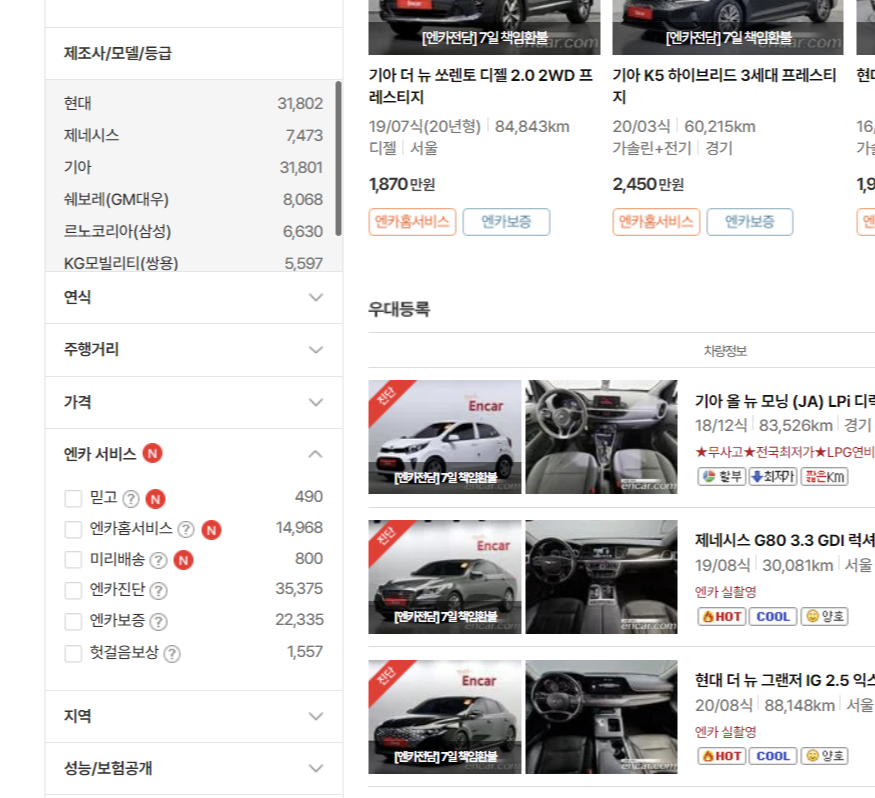875x798 pixels.
Task: Click COOL tag on 그랜저 IG listing
Action: point(773,756)
